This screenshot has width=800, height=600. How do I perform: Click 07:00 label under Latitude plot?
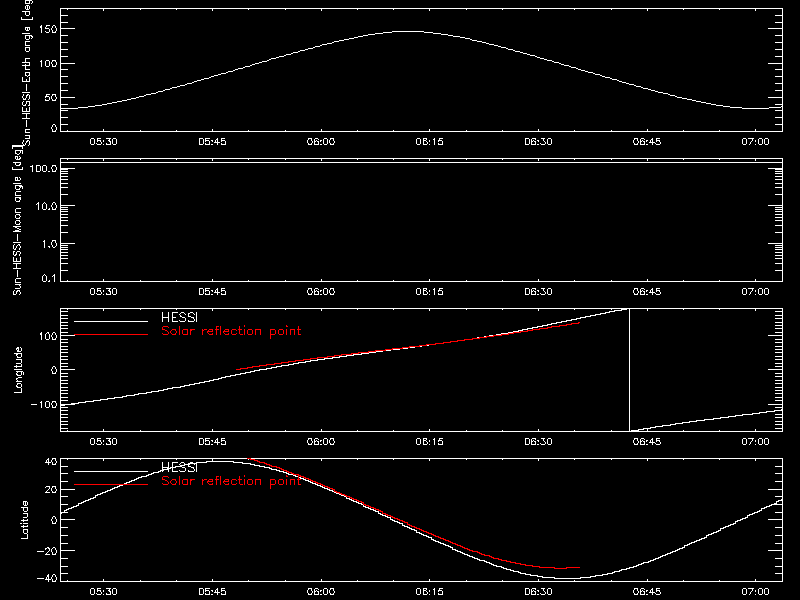(756, 592)
